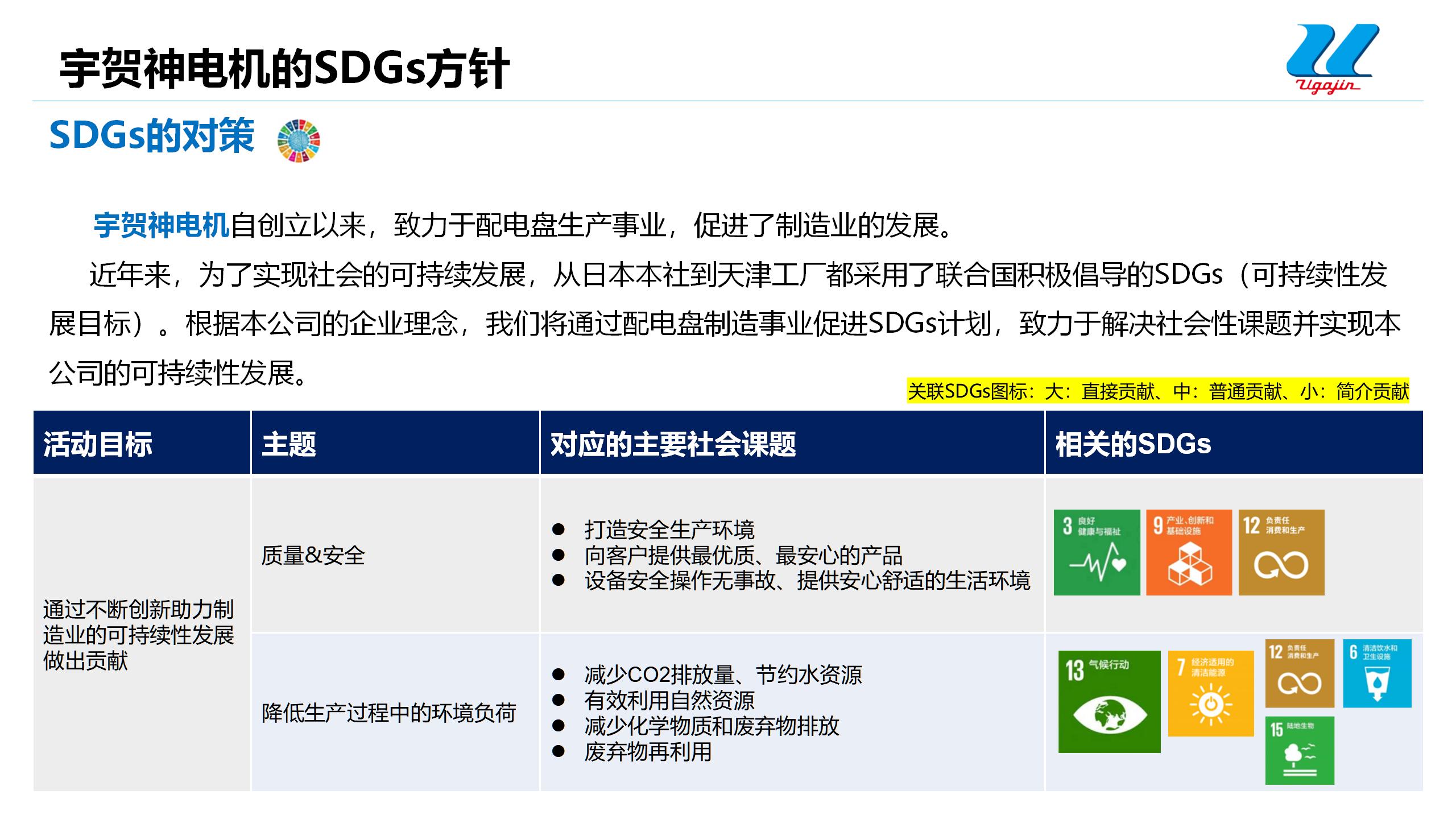Select SDG 9 industry innovation icon
This screenshot has height=819, width=1456.
[1189, 552]
